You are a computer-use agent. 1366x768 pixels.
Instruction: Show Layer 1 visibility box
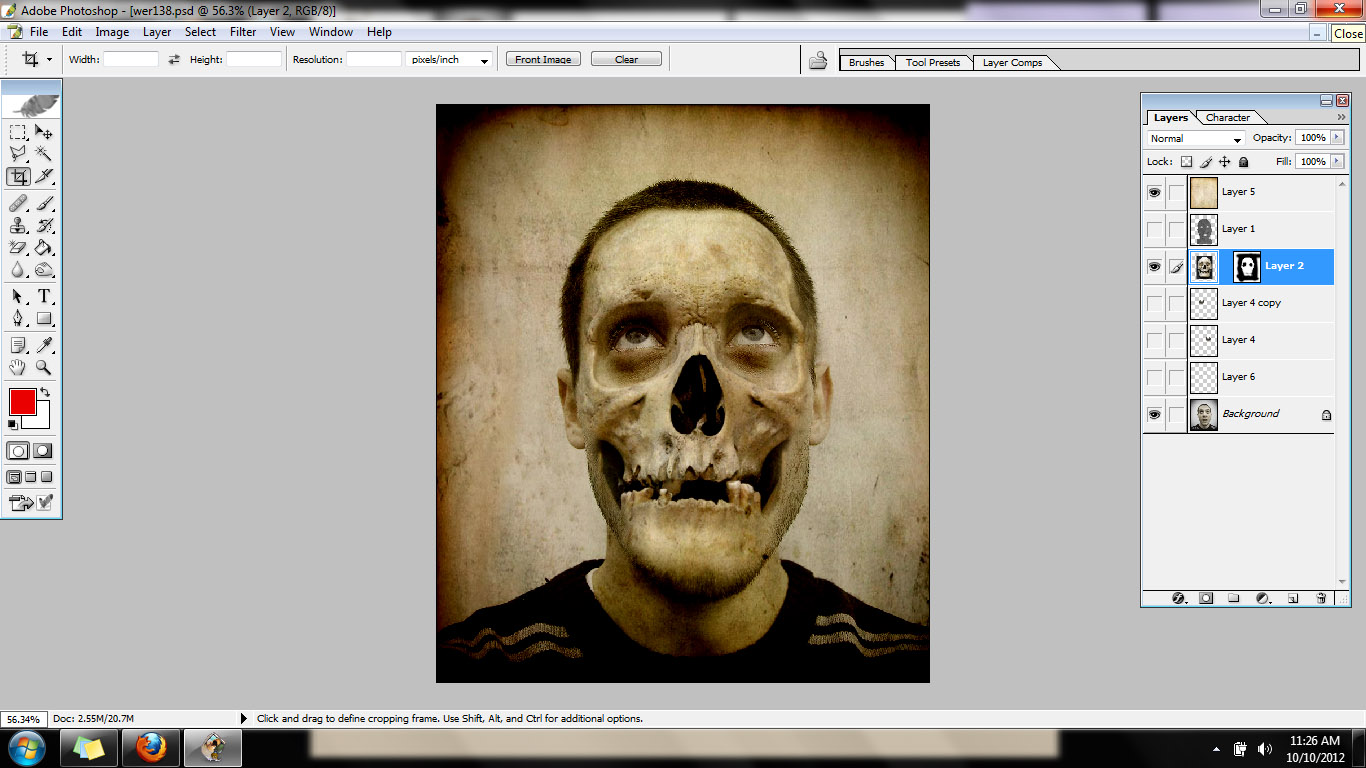click(1154, 229)
